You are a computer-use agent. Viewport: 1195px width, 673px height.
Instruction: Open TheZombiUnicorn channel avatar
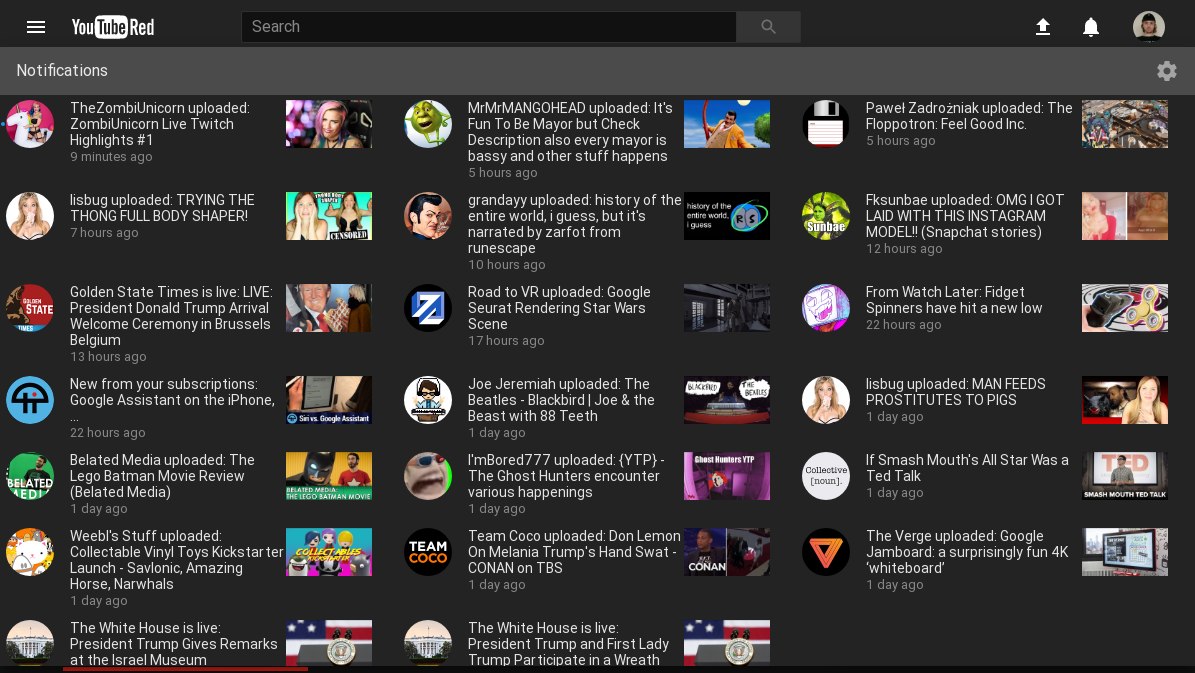tap(30, 123)
